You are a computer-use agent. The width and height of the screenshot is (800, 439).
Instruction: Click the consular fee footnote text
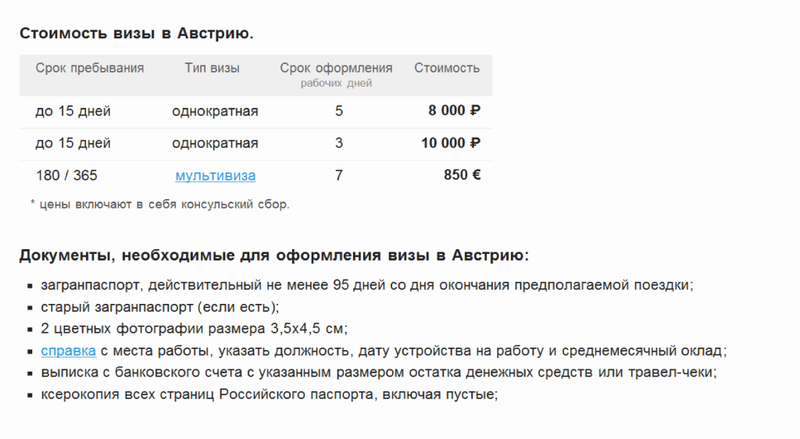(x=160, y=205)
